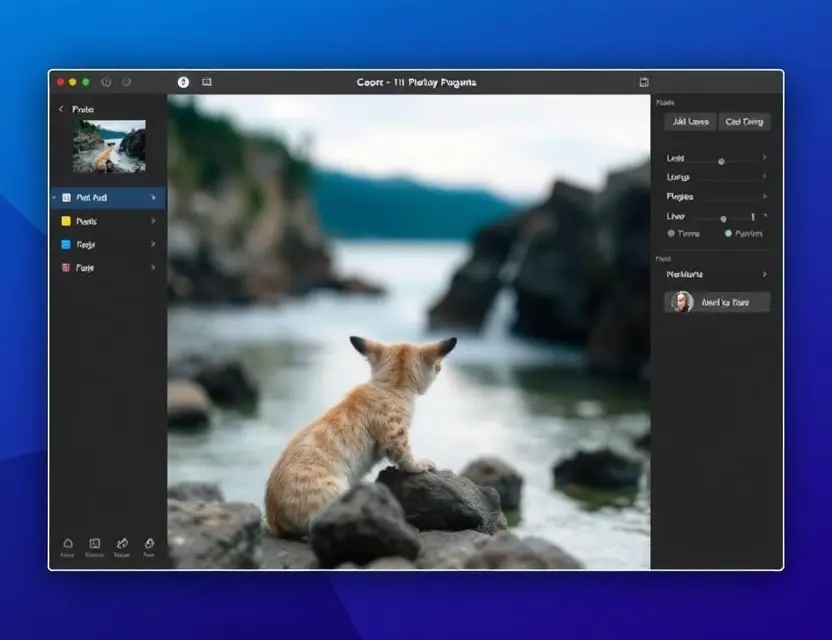Click the info circle icon near window controls

(106, 82)
